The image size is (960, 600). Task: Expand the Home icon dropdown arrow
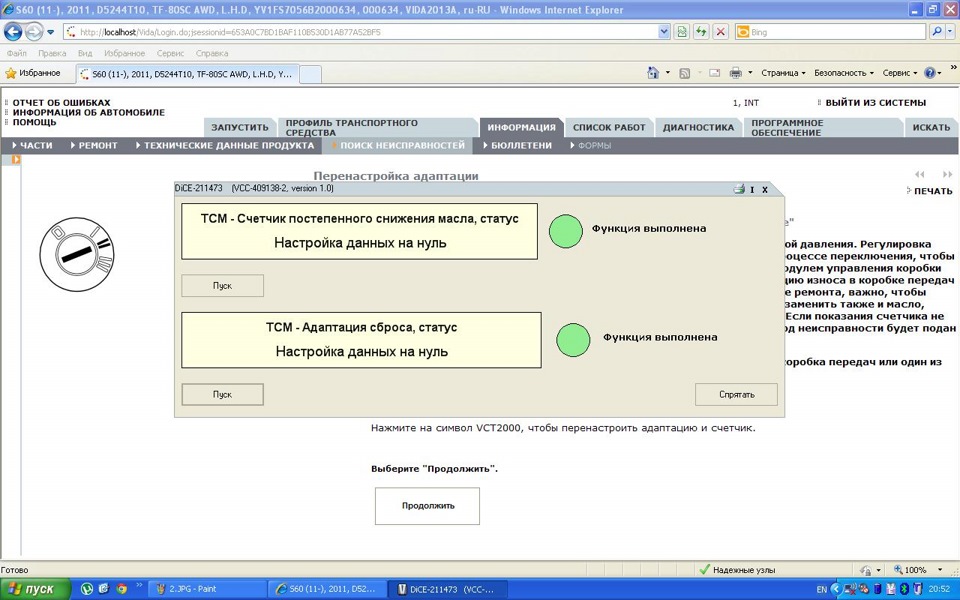tap(668, 73)
